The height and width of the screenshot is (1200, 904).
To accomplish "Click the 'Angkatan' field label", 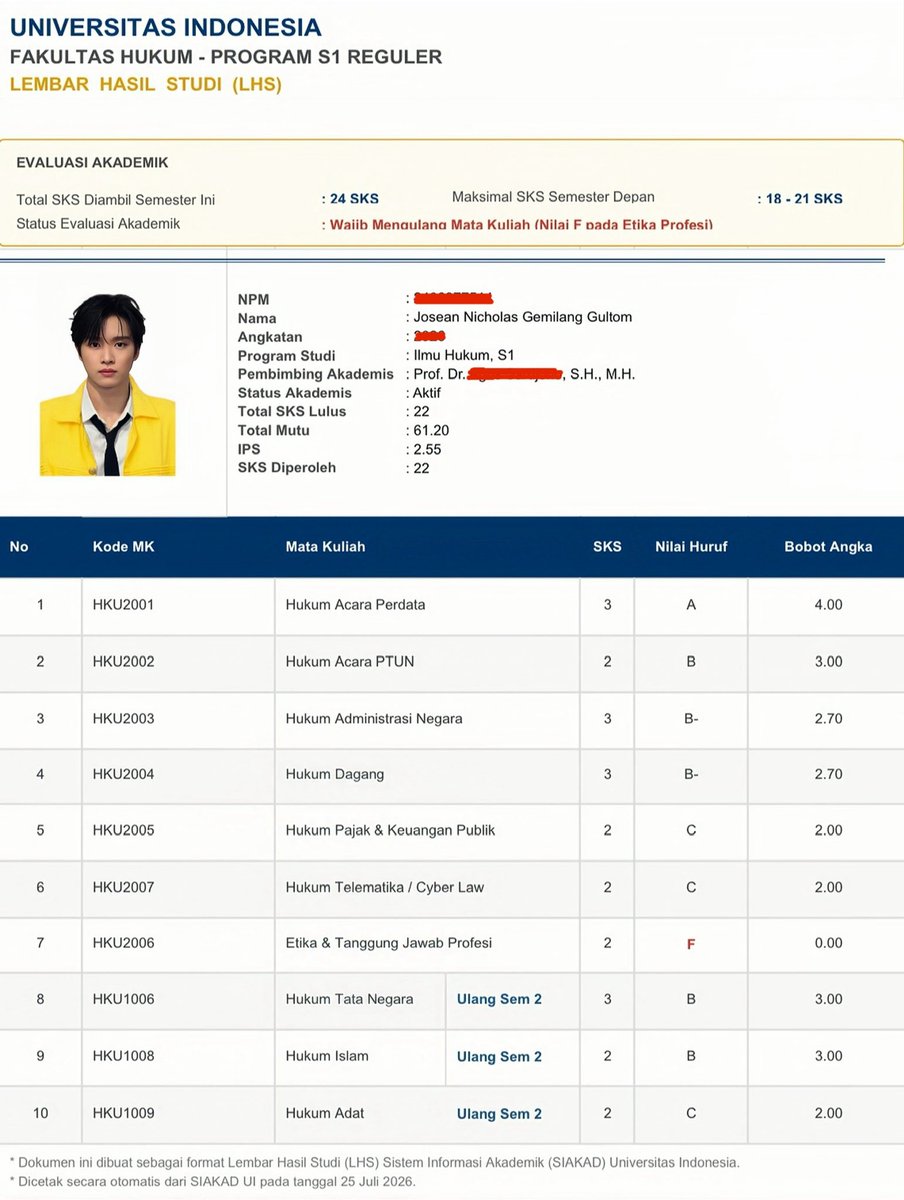I will tap(270, 337).
